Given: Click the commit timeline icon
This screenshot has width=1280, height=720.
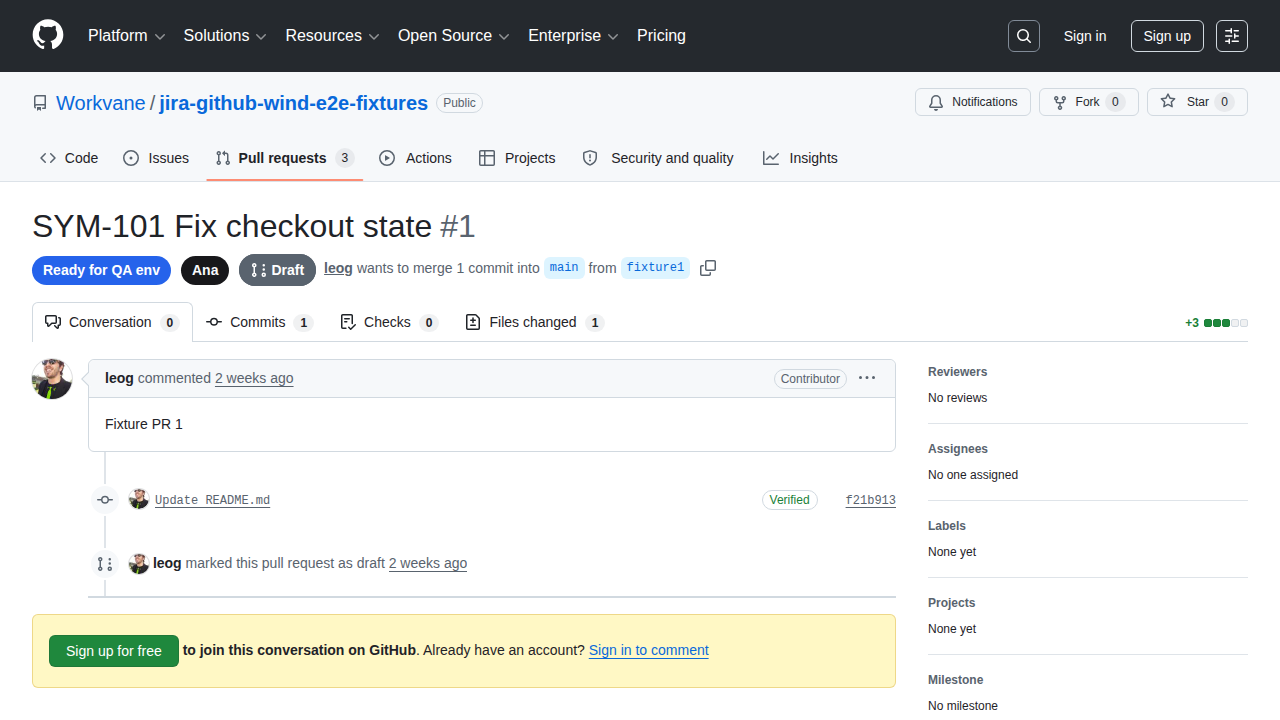Looking at the screenshot, I should (x=105, y=500).
